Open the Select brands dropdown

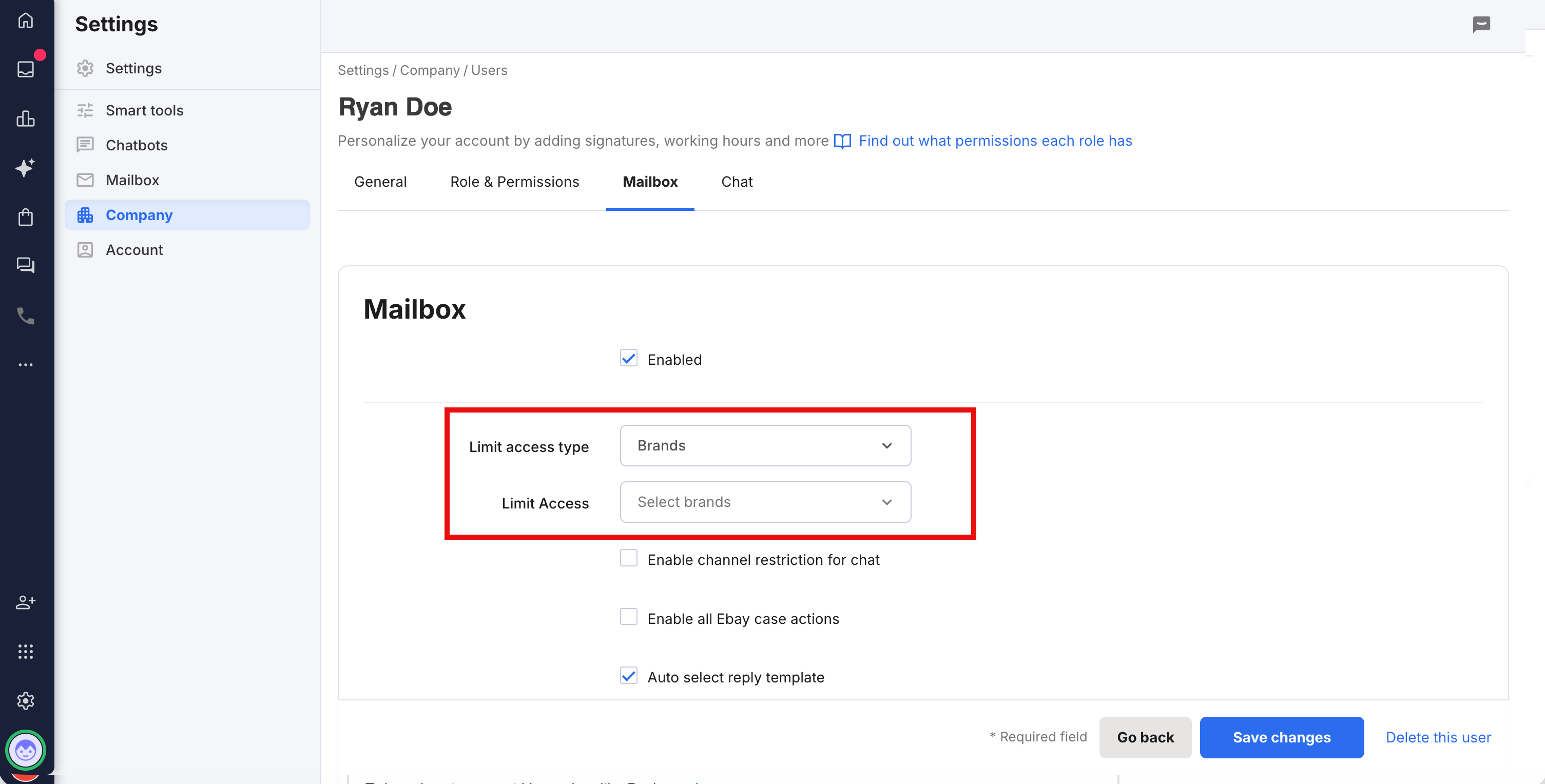coord(765,502)
